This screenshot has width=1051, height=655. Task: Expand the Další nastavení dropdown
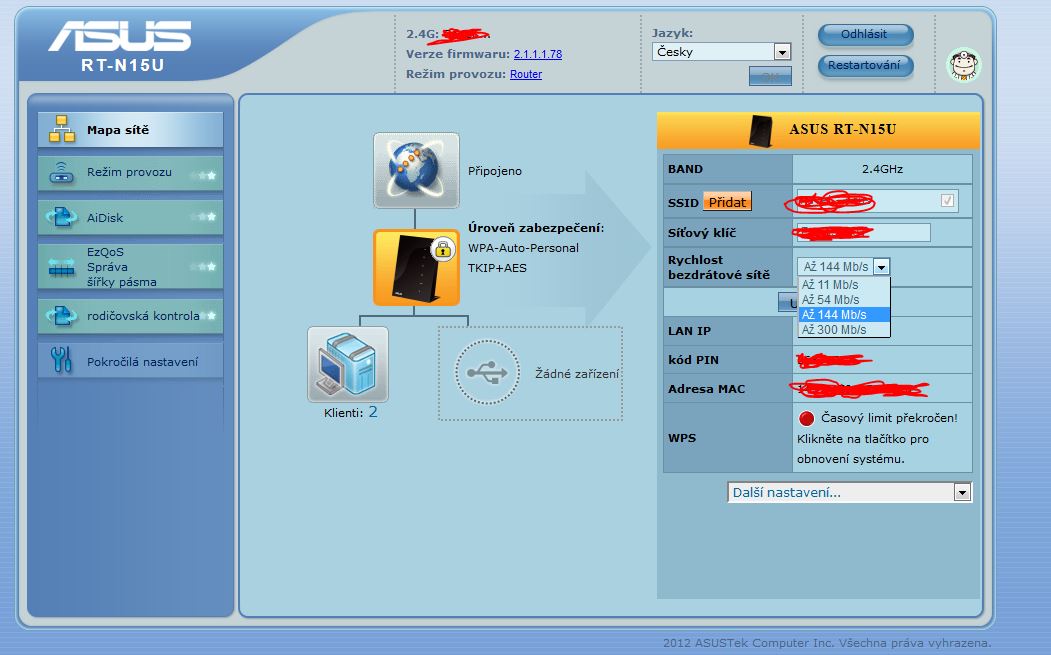(849, 493)
